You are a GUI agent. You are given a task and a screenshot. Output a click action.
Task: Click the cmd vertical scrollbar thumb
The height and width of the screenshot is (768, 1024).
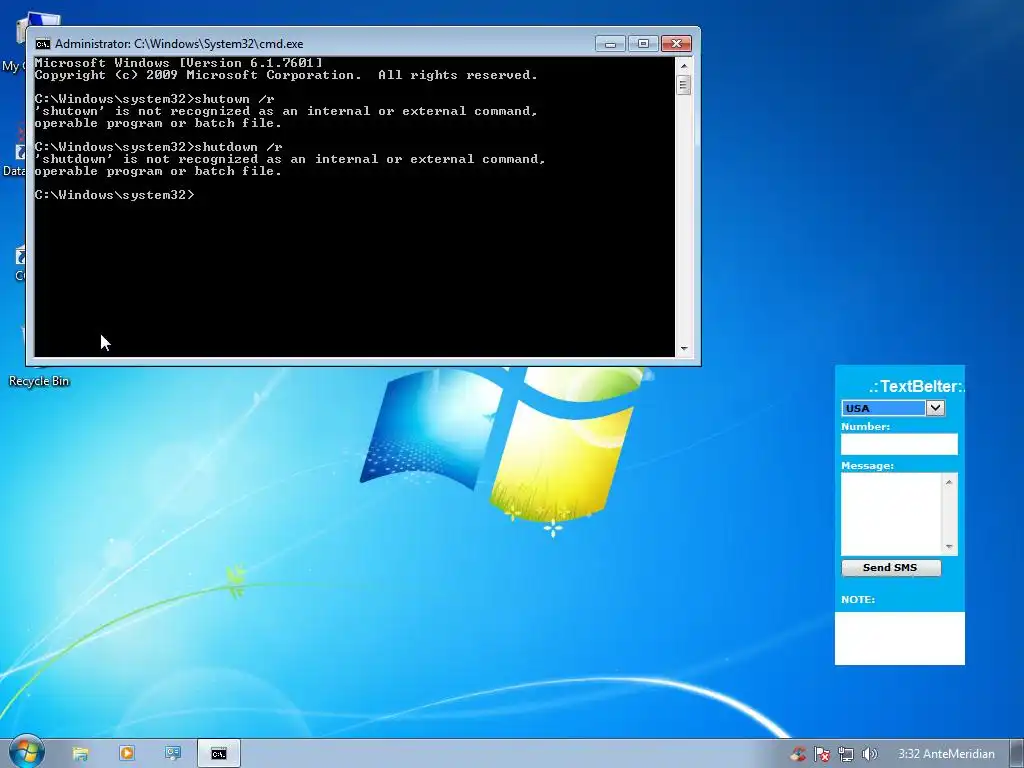(684, 85)
